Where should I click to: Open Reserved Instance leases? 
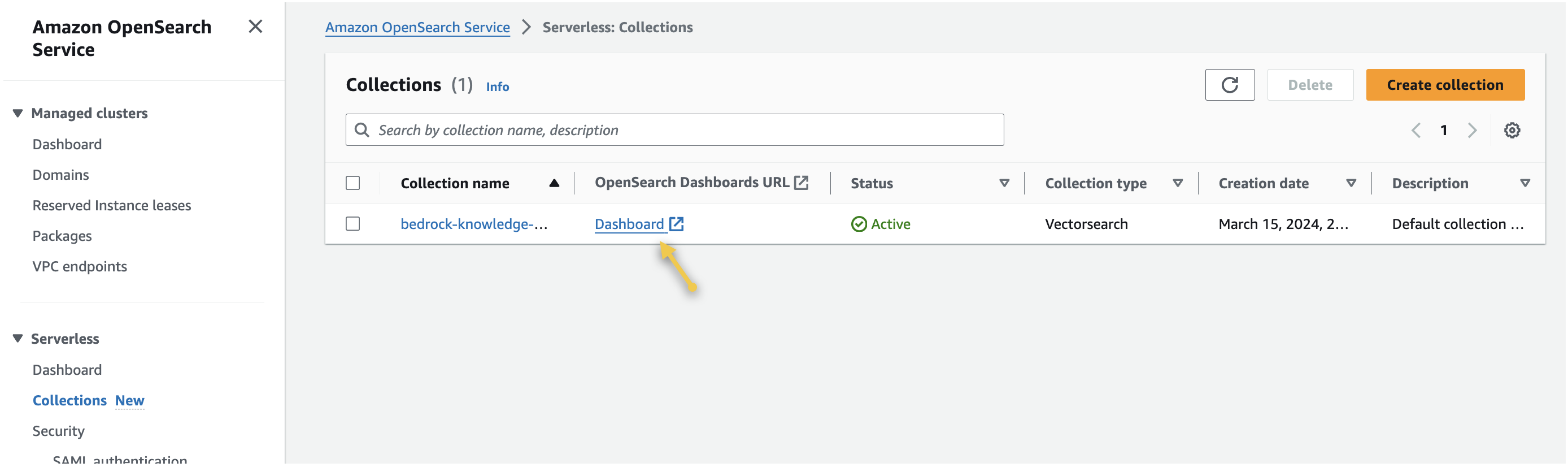111,205
